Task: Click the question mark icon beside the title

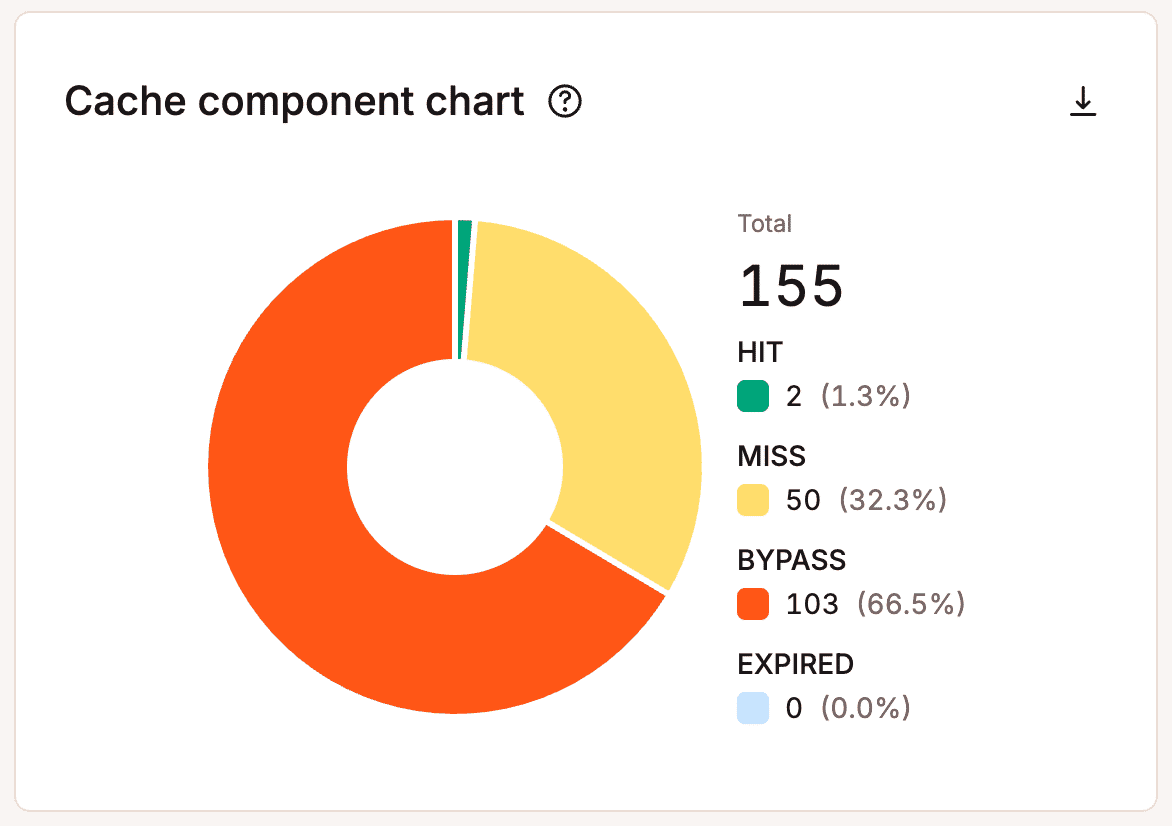Action: pos(564,102)
